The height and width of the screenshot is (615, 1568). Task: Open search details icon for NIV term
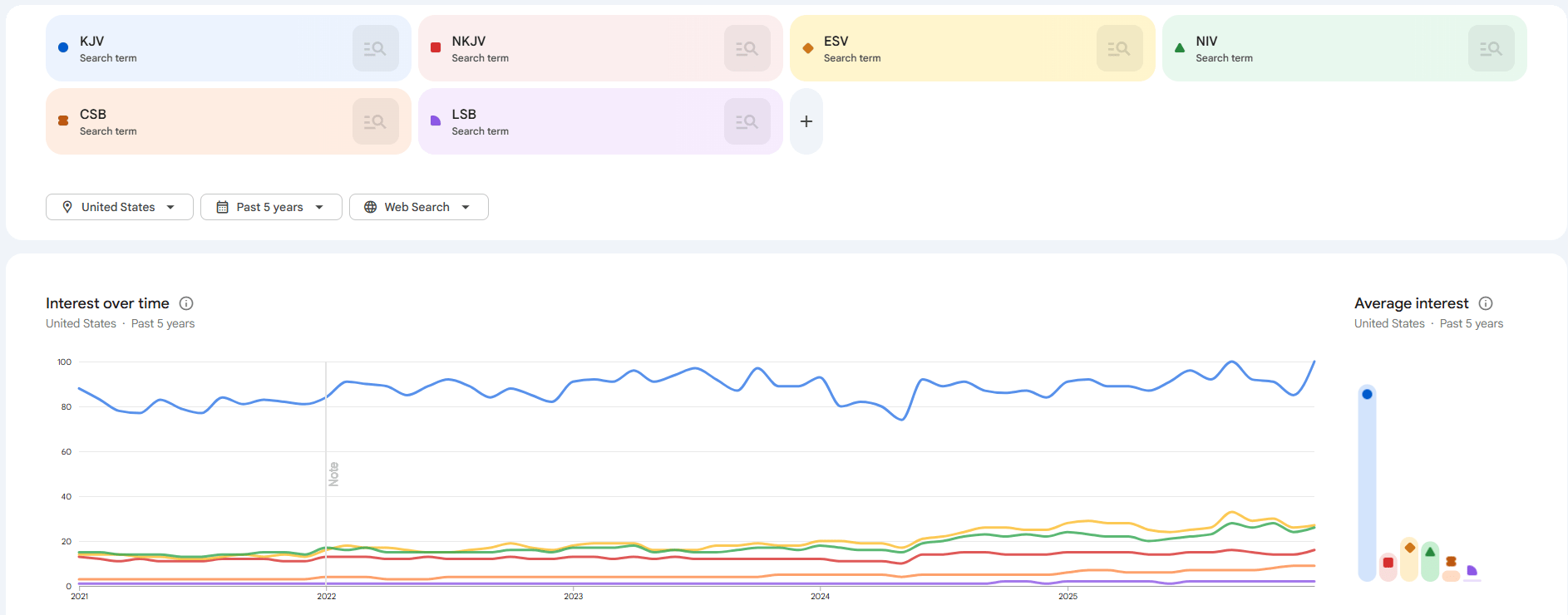coord(1491,48)
